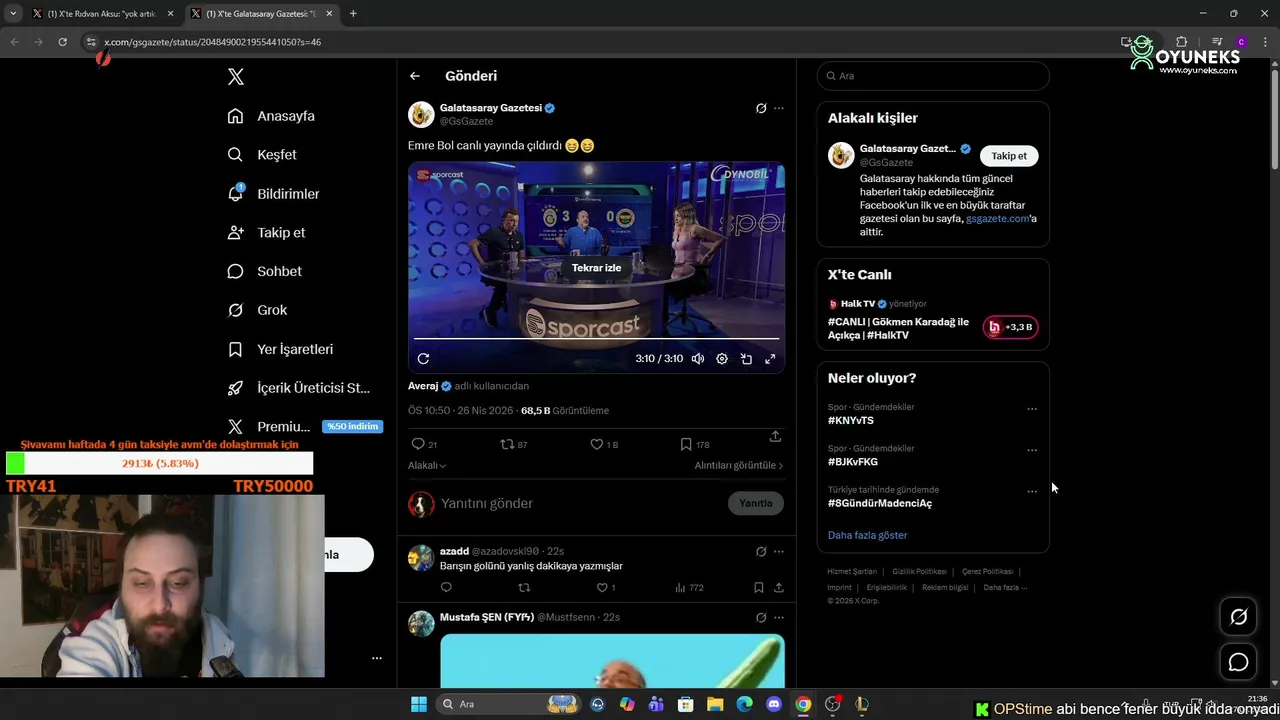This screenshot has width=1280, height=720.
Task: View analytics on azadd's comment
Action: (689, 588)
